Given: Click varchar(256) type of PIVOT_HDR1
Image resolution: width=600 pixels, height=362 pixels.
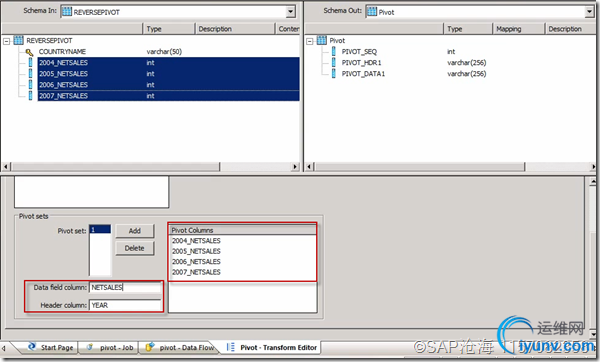Looking at the screenshot, I should coord(466,63).
